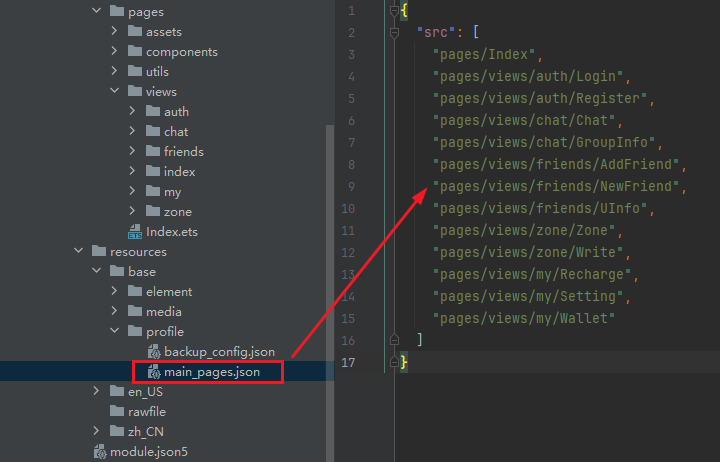
Task: Click fold end marker on line 17
Action: 394,362
